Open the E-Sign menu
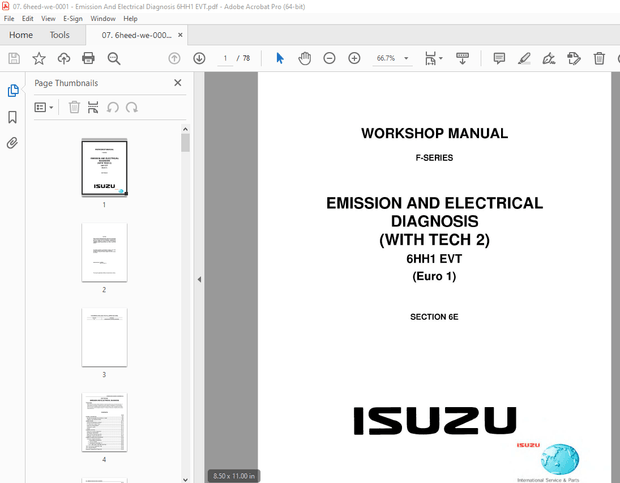The width and height of the screenshot is (620, 483). pyautogui.click(x=73, y=19)
